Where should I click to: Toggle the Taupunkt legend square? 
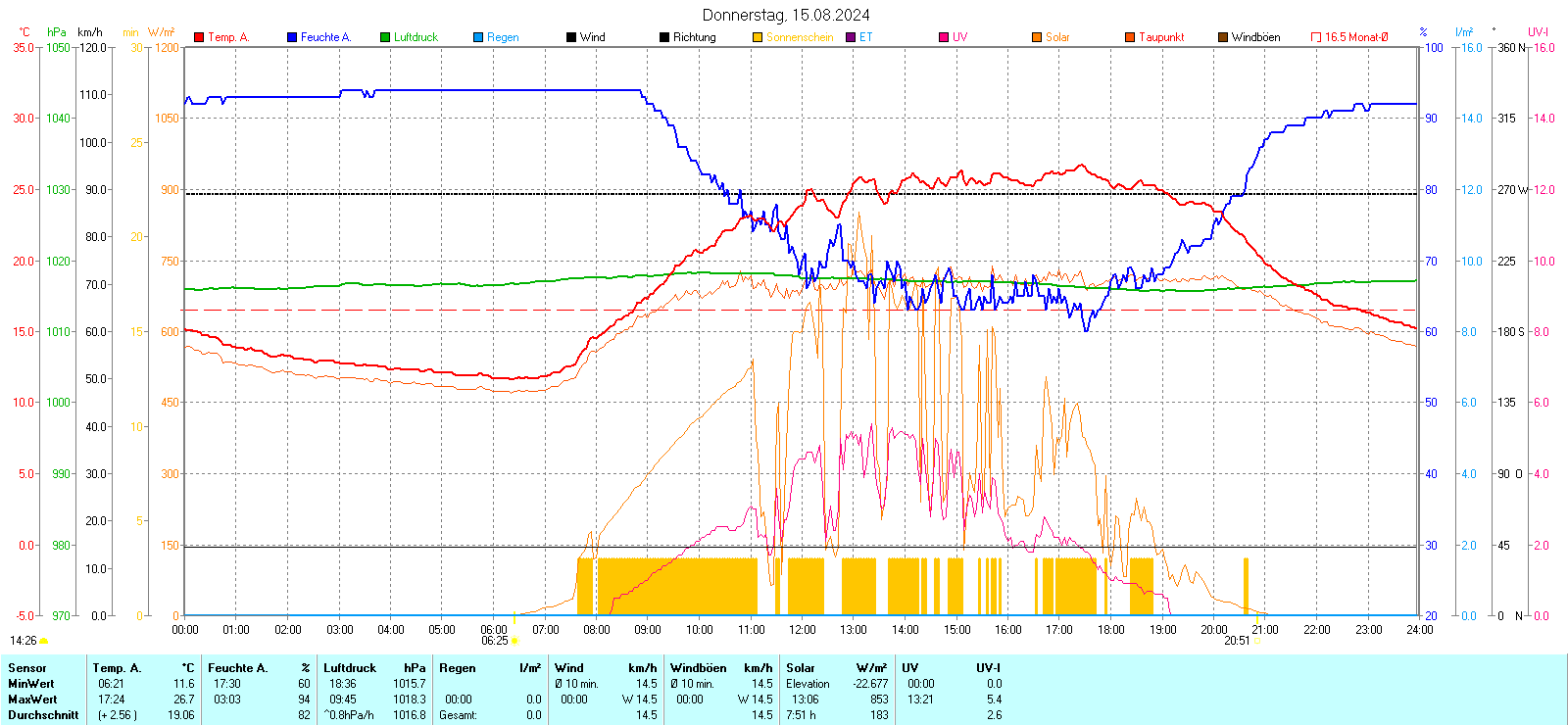click(1130, 37)
